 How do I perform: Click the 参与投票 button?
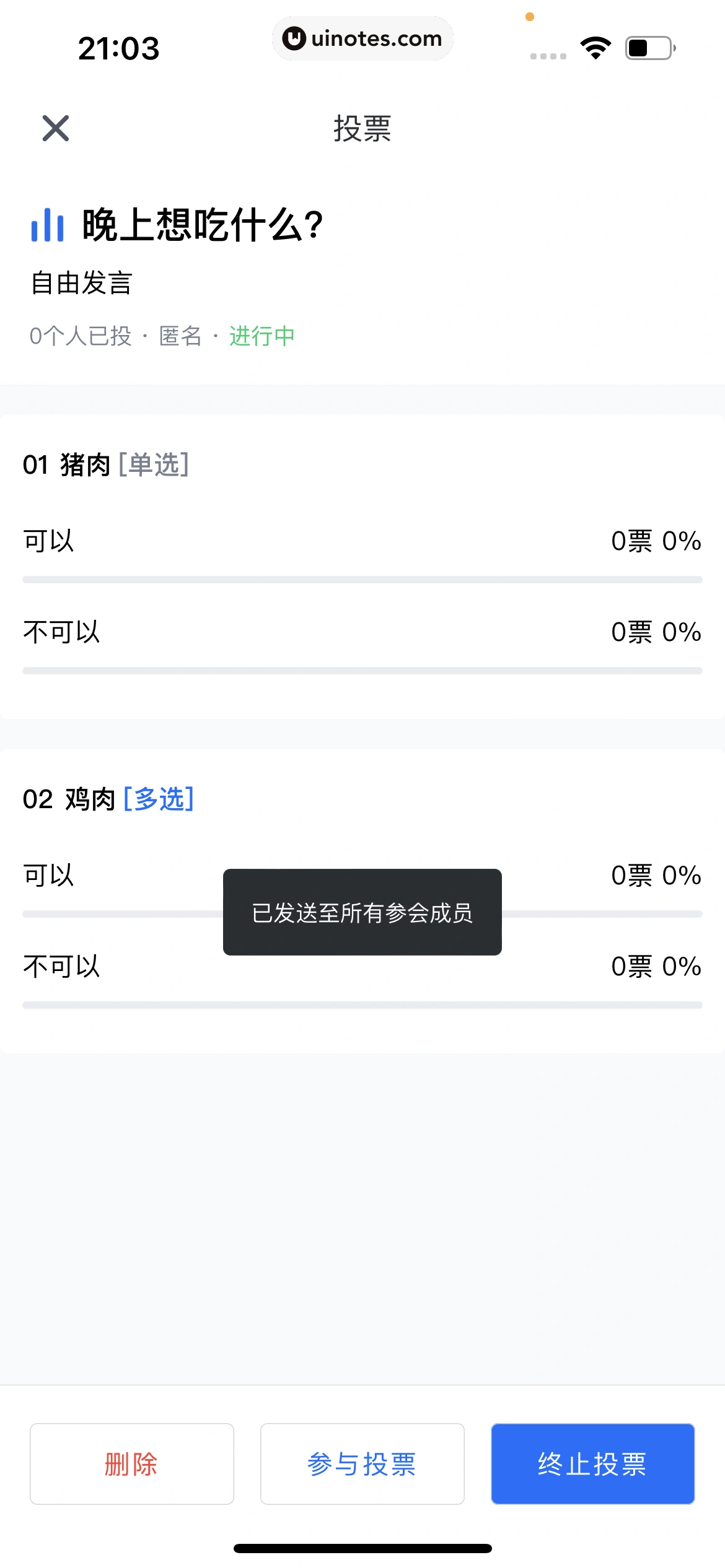pos(362,1464)
